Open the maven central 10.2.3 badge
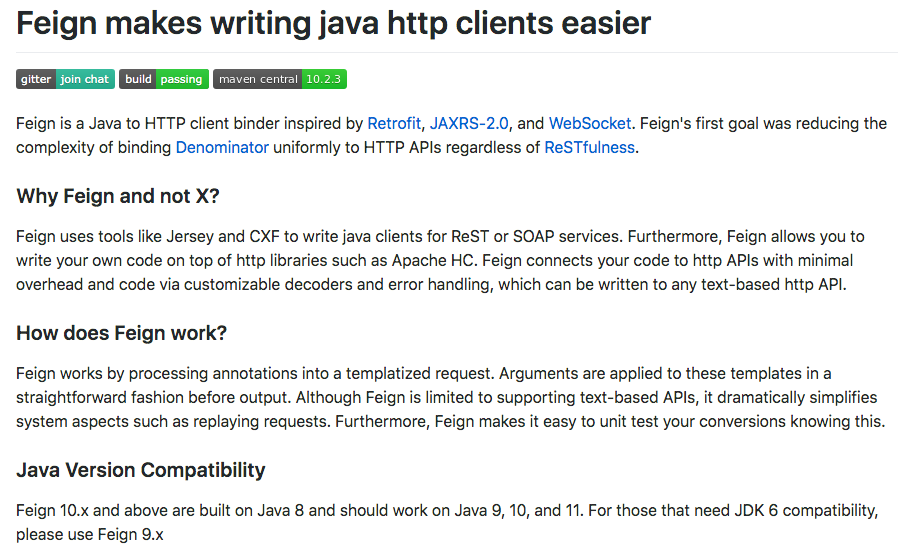Image resolution: width=913 pixels, height=552 pixels. click(279, 79)
